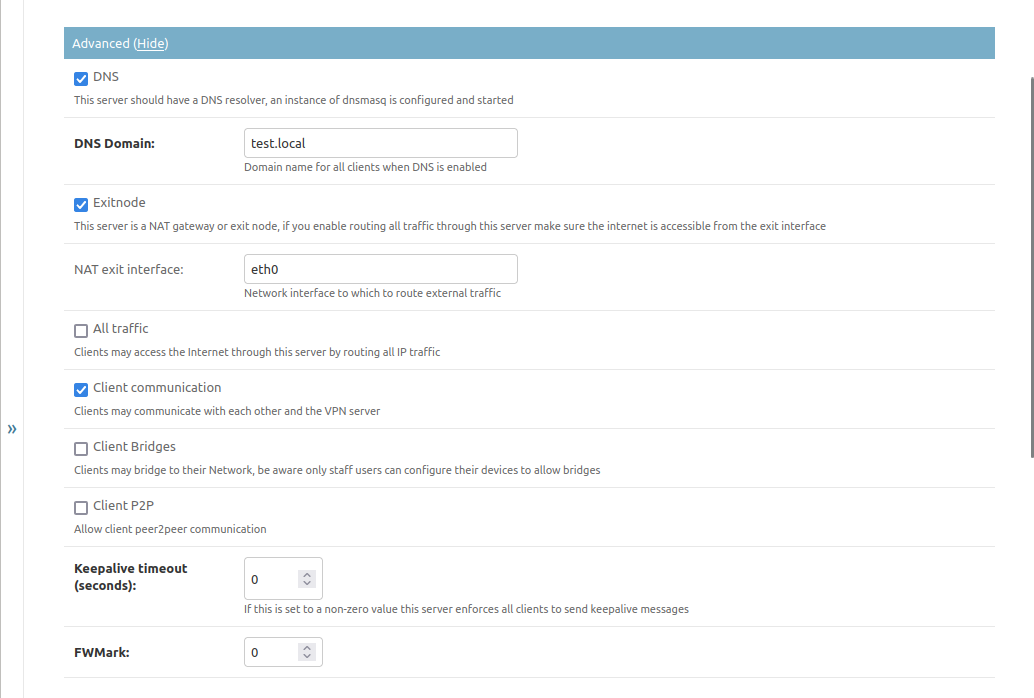Viewport: 1034px width, 698px height.
Task: Expand the collapsed sidebar with double chevron
Action: pyautogui.click(x=12, y=429)
